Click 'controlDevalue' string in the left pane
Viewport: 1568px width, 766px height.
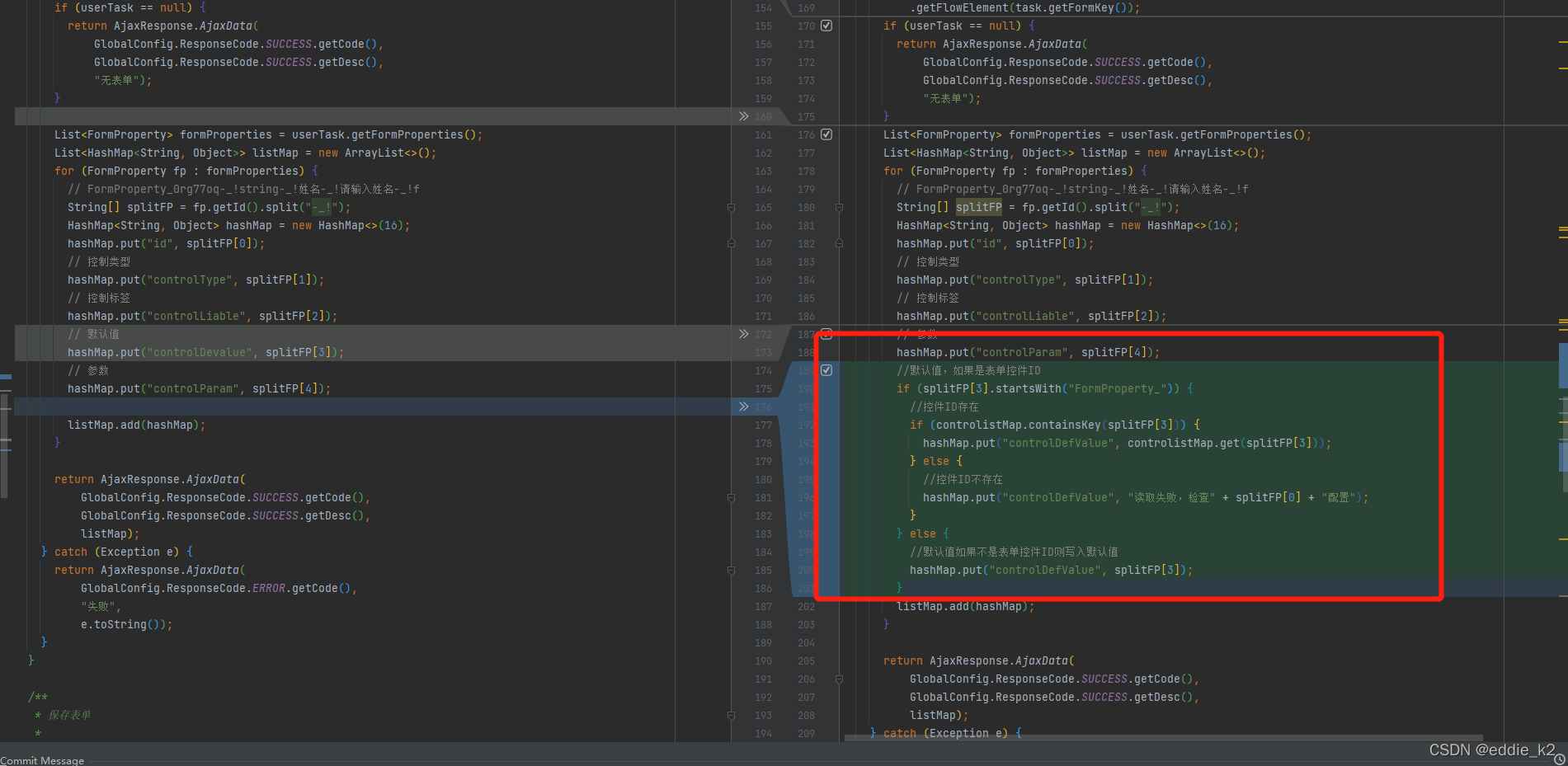pos(200,352)
